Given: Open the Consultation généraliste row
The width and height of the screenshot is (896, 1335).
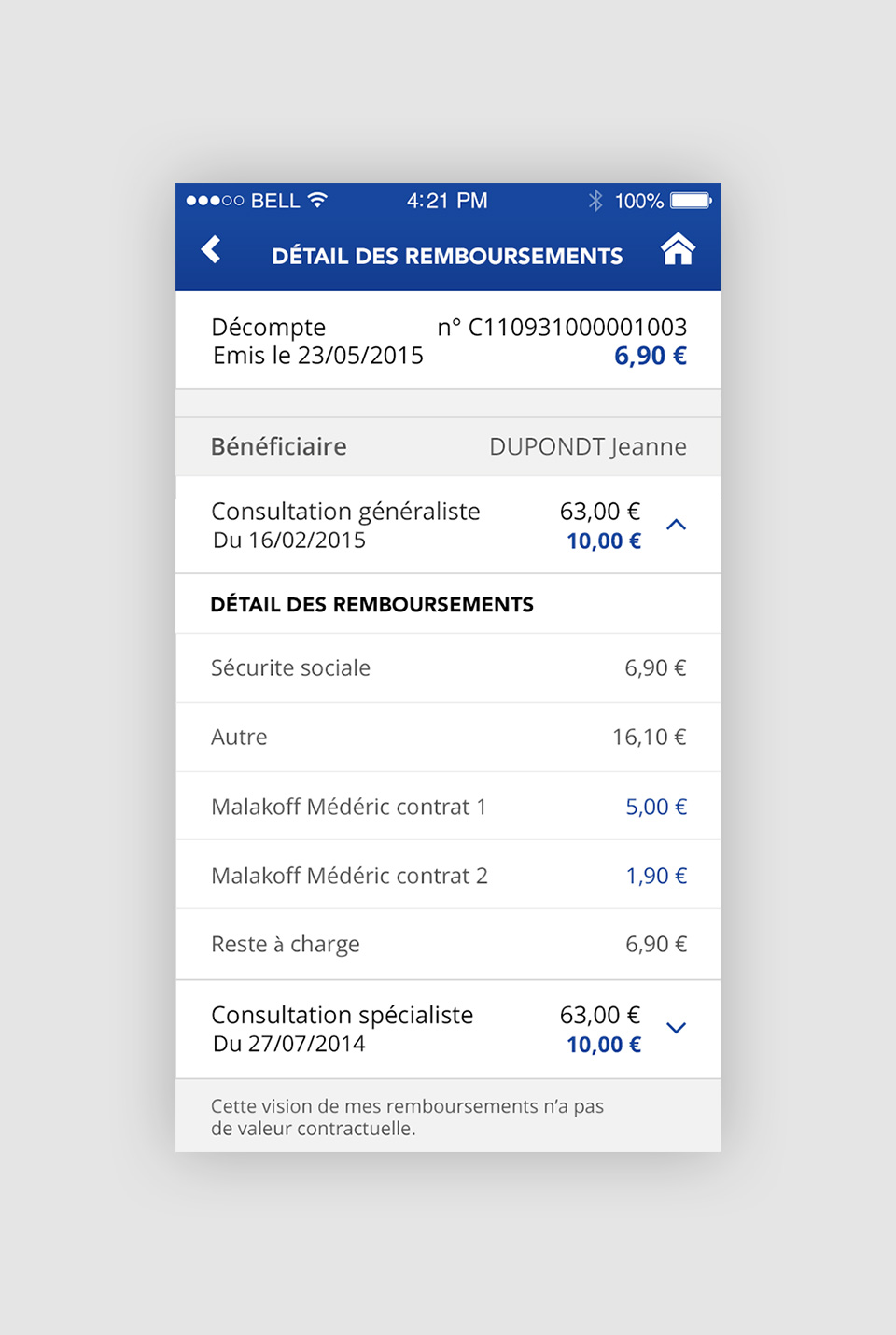Looking at the screenshot, I should 448,525.
